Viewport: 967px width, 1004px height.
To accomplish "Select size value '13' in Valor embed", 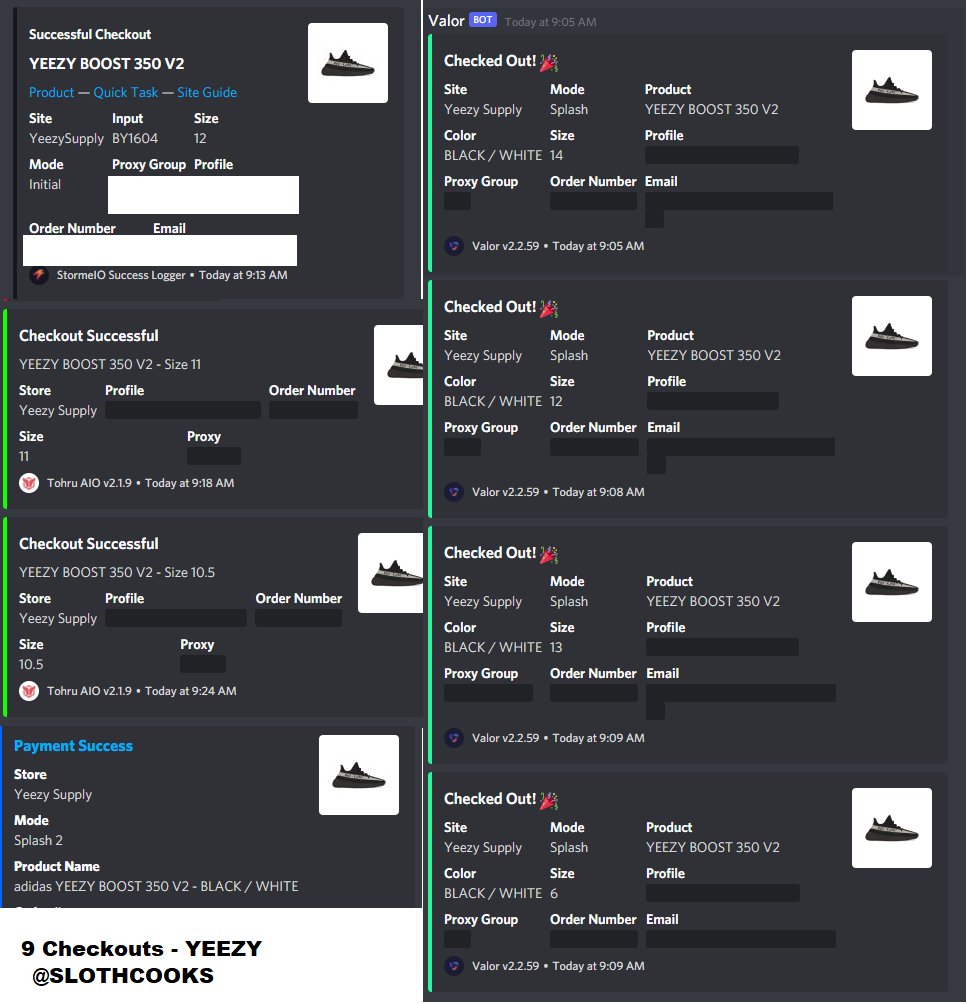I will [x=556, y=647].
